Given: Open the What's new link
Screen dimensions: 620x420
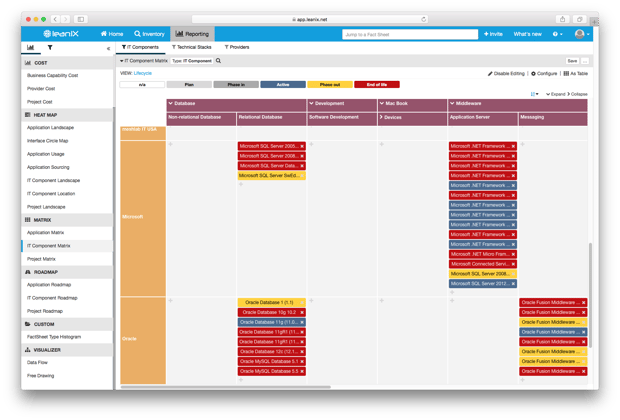Looking at the screenshot, I should (527, 34).
